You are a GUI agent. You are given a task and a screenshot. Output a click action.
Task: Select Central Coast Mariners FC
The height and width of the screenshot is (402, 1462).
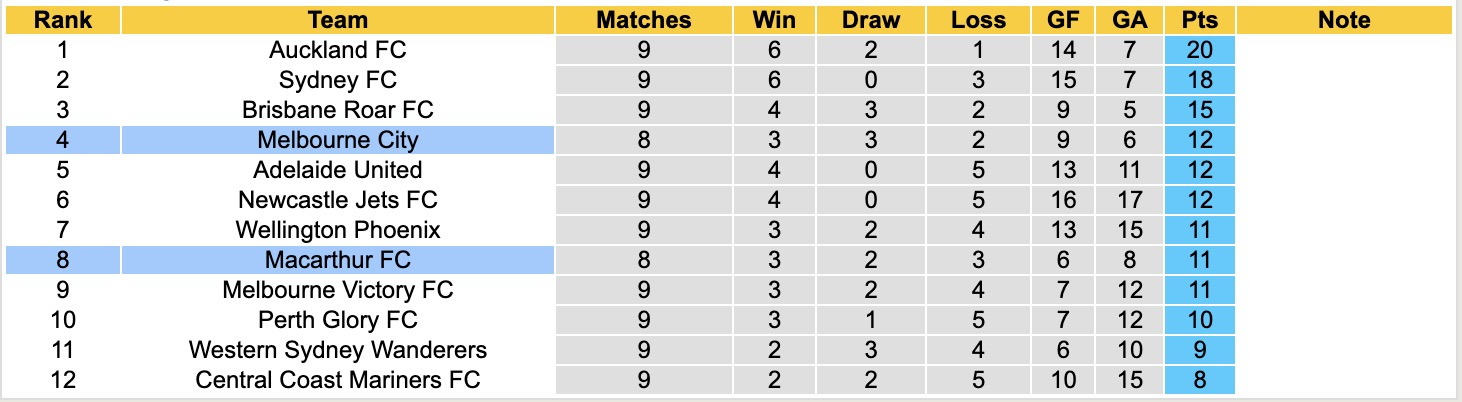(x=338, y=380)
